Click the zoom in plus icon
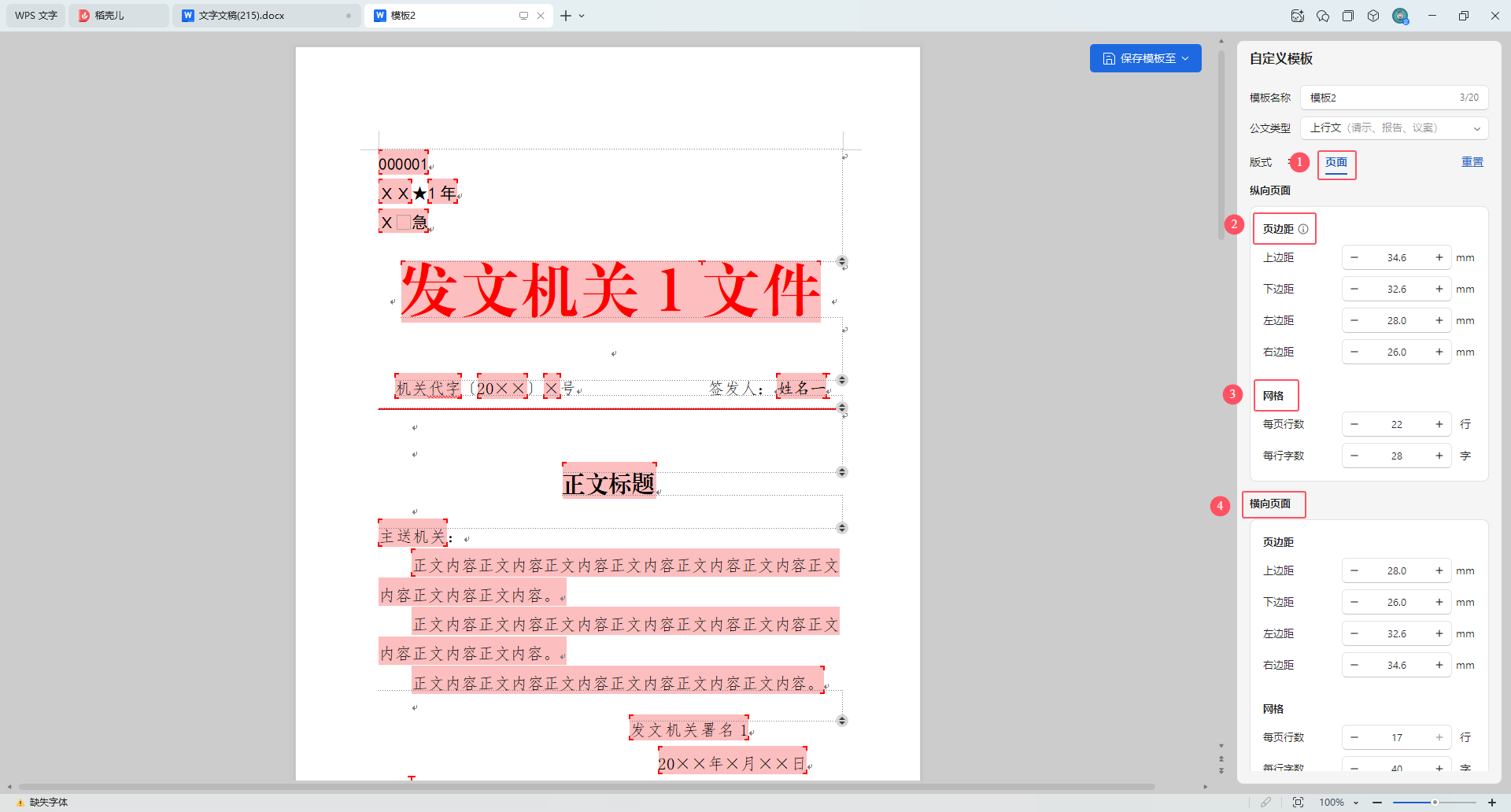The width and height of the screenshot is (1511, 812). (x=1491, y=802)
